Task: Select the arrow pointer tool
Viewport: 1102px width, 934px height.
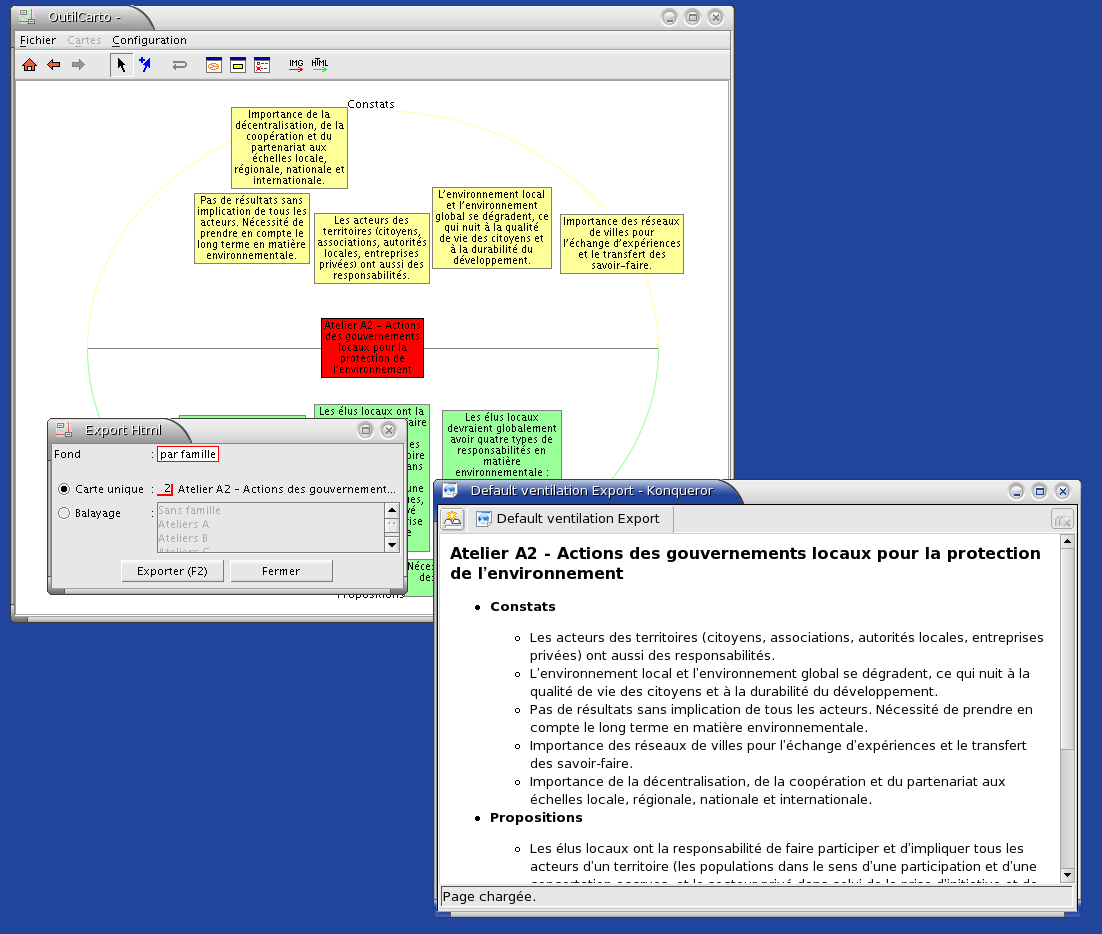Action: click(x=121, y=65)
